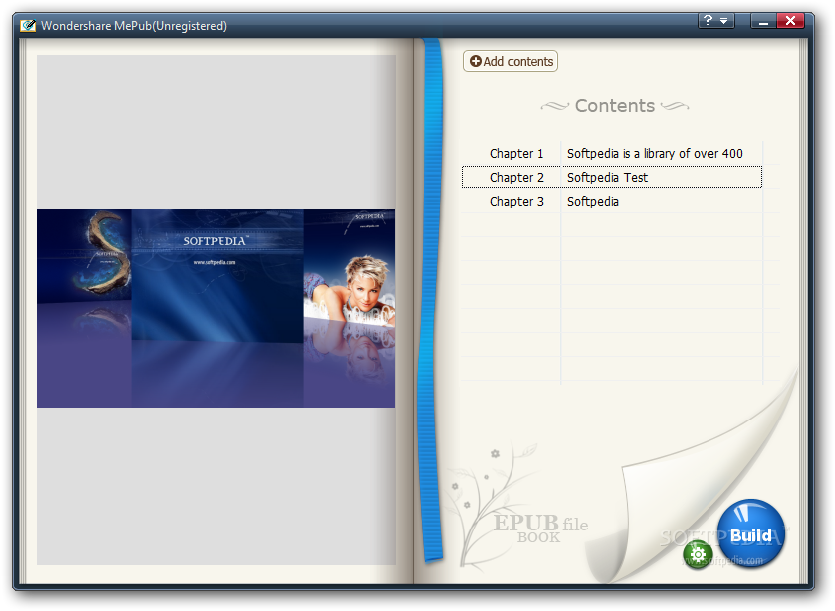Open the green gear settings icon
The image size is (835, 611).
(698, 555)
